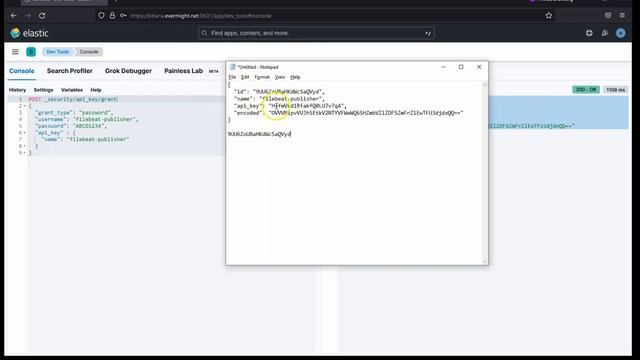Bookmark the page with the star icon
640x360 pixels.
coord(549,16)
